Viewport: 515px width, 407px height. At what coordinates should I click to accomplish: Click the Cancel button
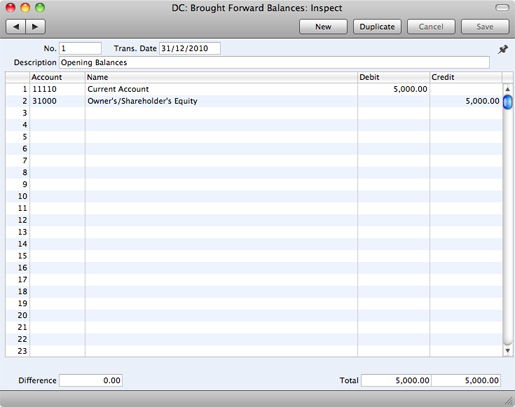pyautogui.click(x=431, y=27)
